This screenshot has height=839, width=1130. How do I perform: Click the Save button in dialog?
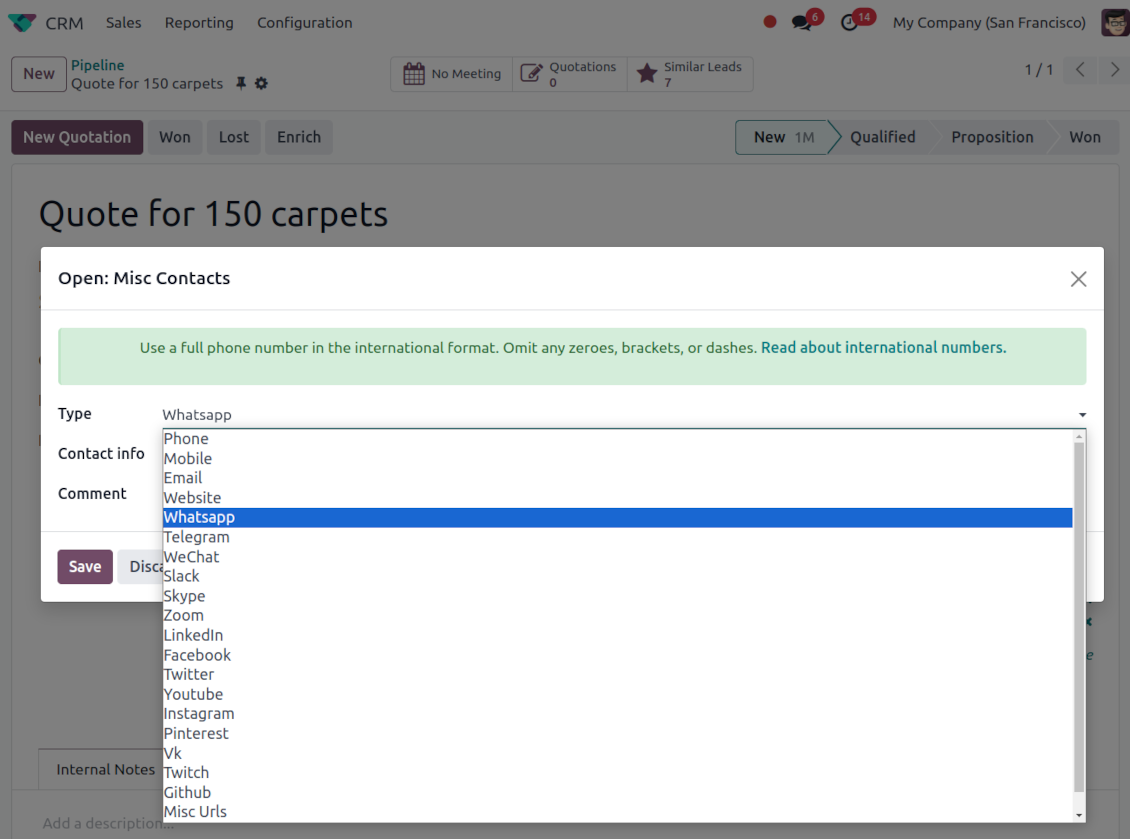point(85,567)
